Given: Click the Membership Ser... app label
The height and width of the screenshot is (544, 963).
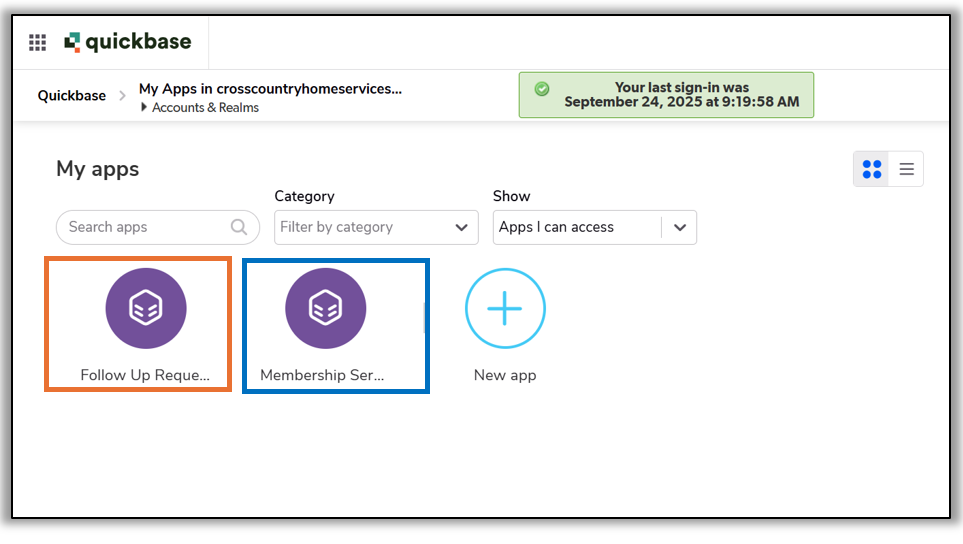Looking at the screenshot, I should tap(322, 375).
